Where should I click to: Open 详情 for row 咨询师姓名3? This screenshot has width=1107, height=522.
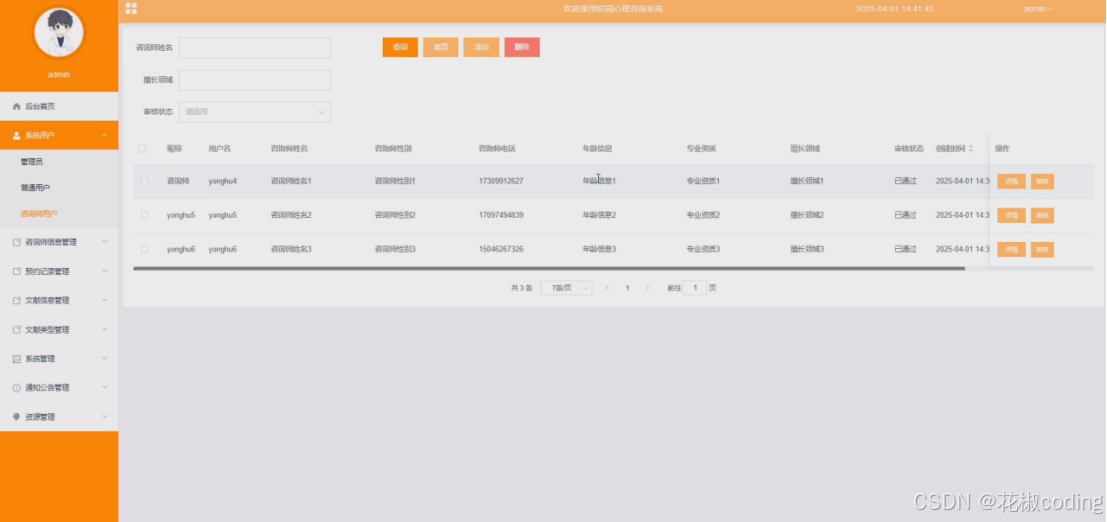pyautogui.click(x=1011, y=249)
